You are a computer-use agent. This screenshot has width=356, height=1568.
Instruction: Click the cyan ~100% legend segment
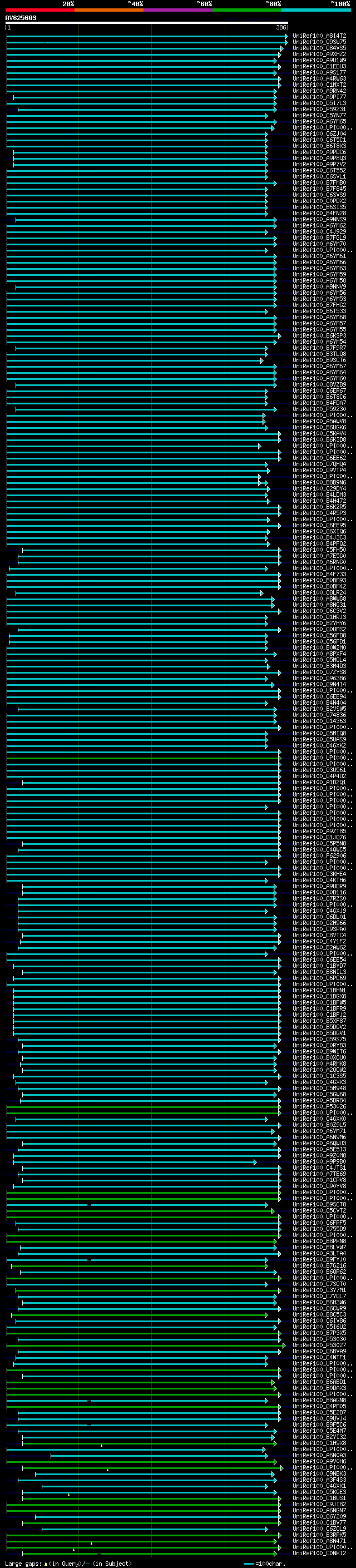click(317, 10)
